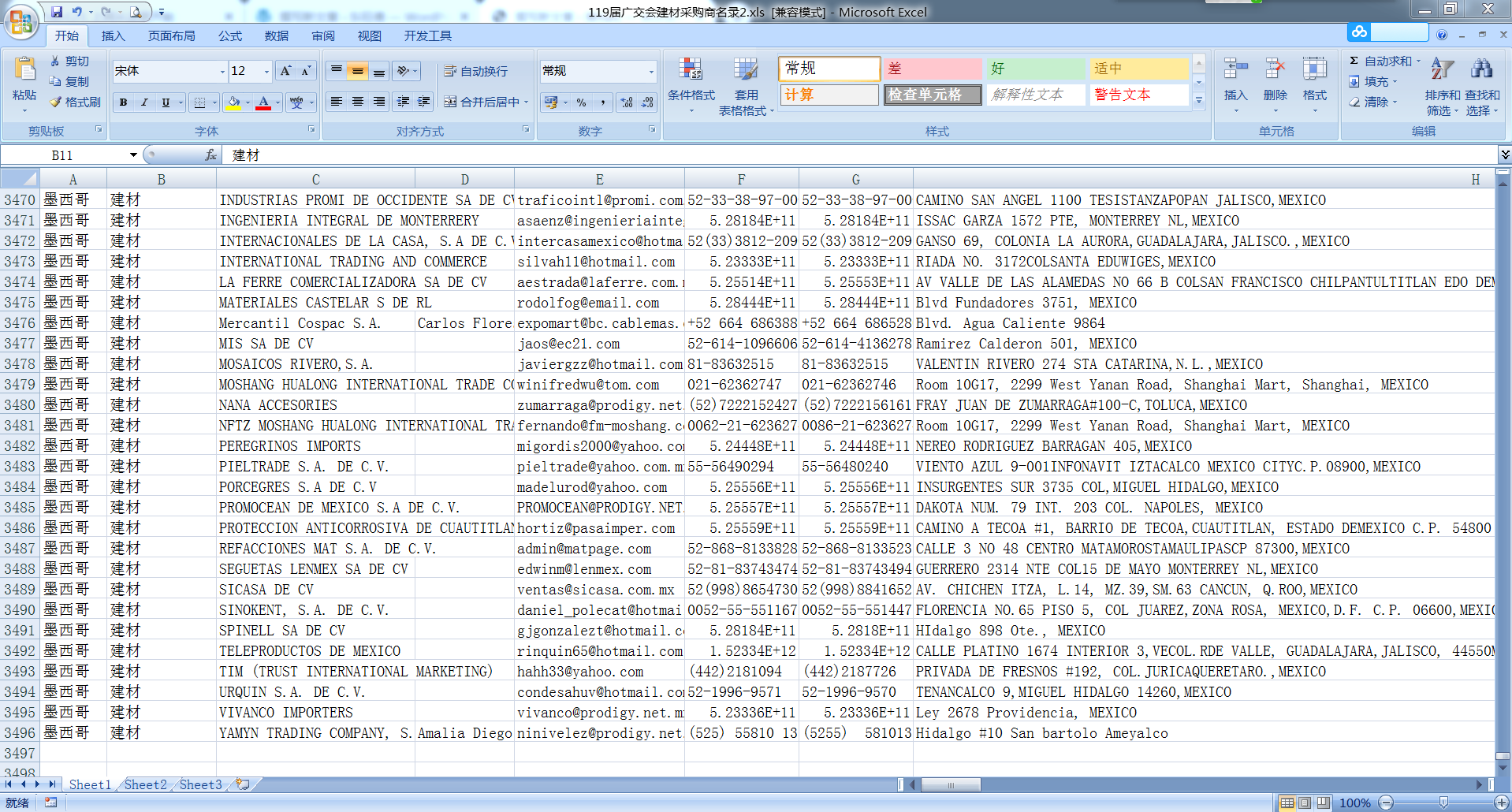Viewport: 1512px width, 812px height.
Task: Click the Conditional Formatting (条件格式) icon
Action: [691, 71]
